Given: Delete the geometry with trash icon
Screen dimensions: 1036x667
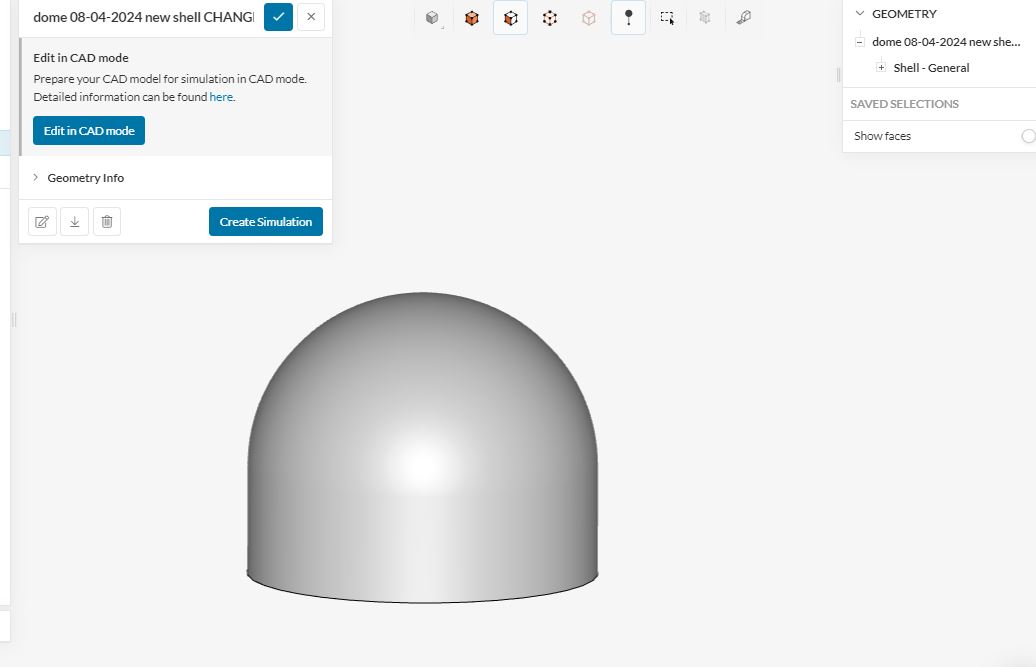Looking at the screenshot, I should click(107, 221).
